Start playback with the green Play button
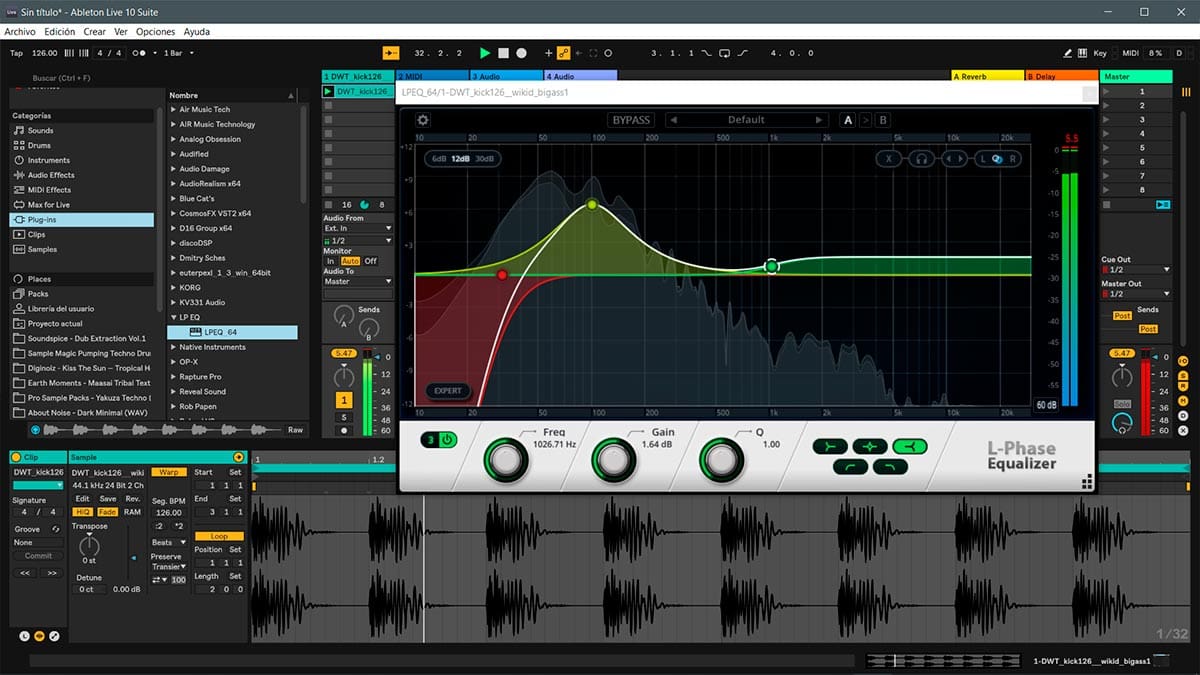 [485, 53]
